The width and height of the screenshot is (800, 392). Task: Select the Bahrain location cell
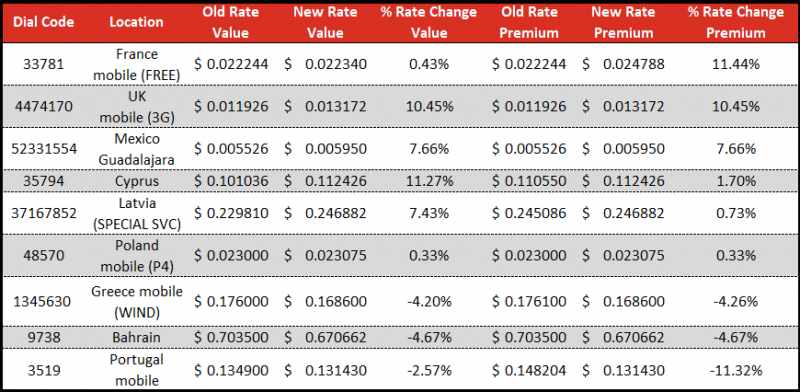(137, 337)
